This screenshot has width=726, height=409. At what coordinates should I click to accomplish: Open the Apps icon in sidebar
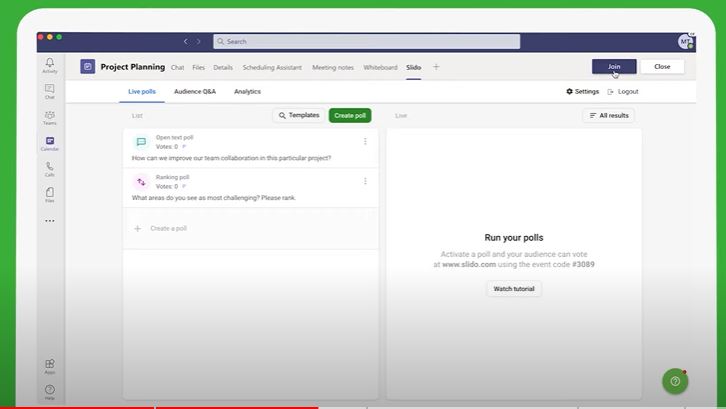[49, 367]
